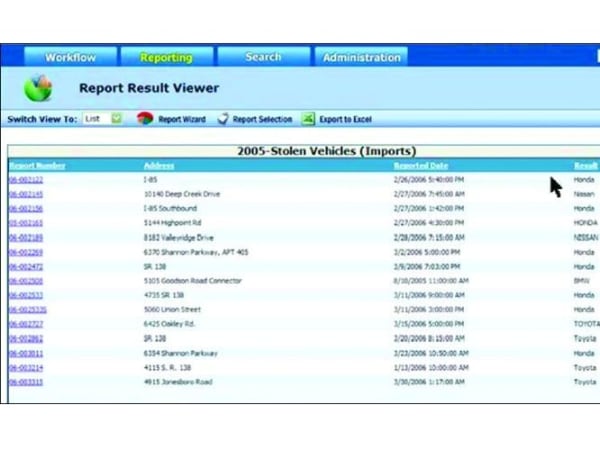Click the Reported Date column header
Screen dimensions: 600x450
(x=420, y=165)
